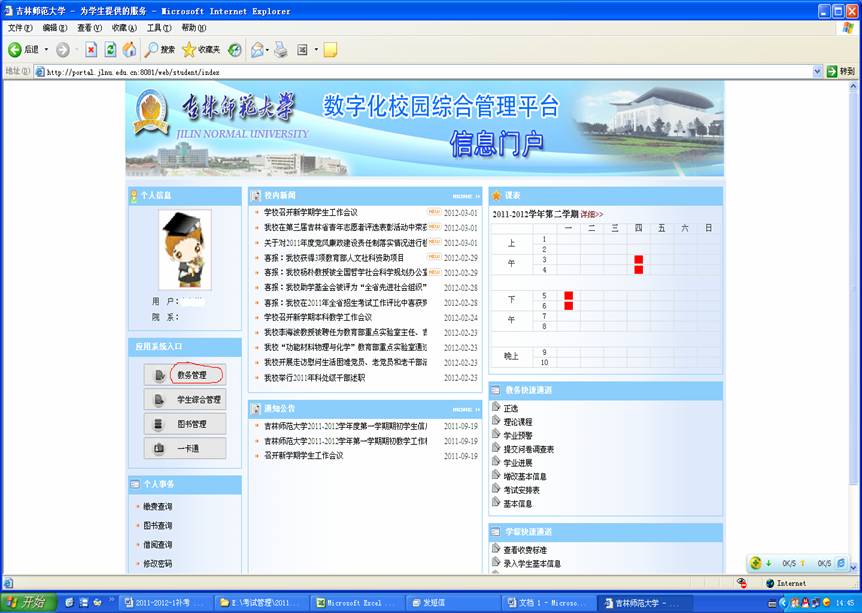The image size is (862, 613).
Task: Open the address bar URL dropdown
Action: [817, 72]
